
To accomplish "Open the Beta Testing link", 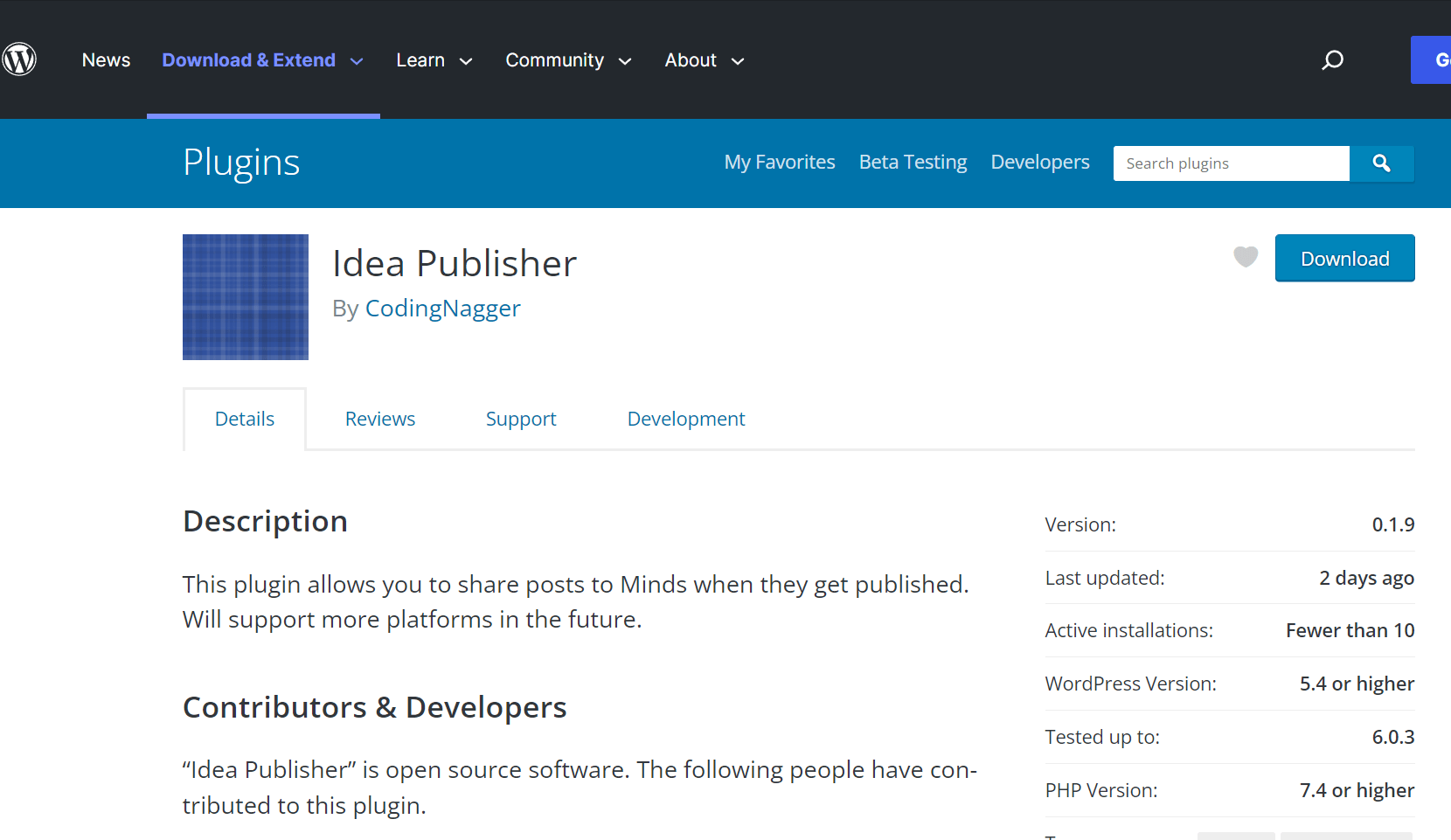I will [913, 162].
